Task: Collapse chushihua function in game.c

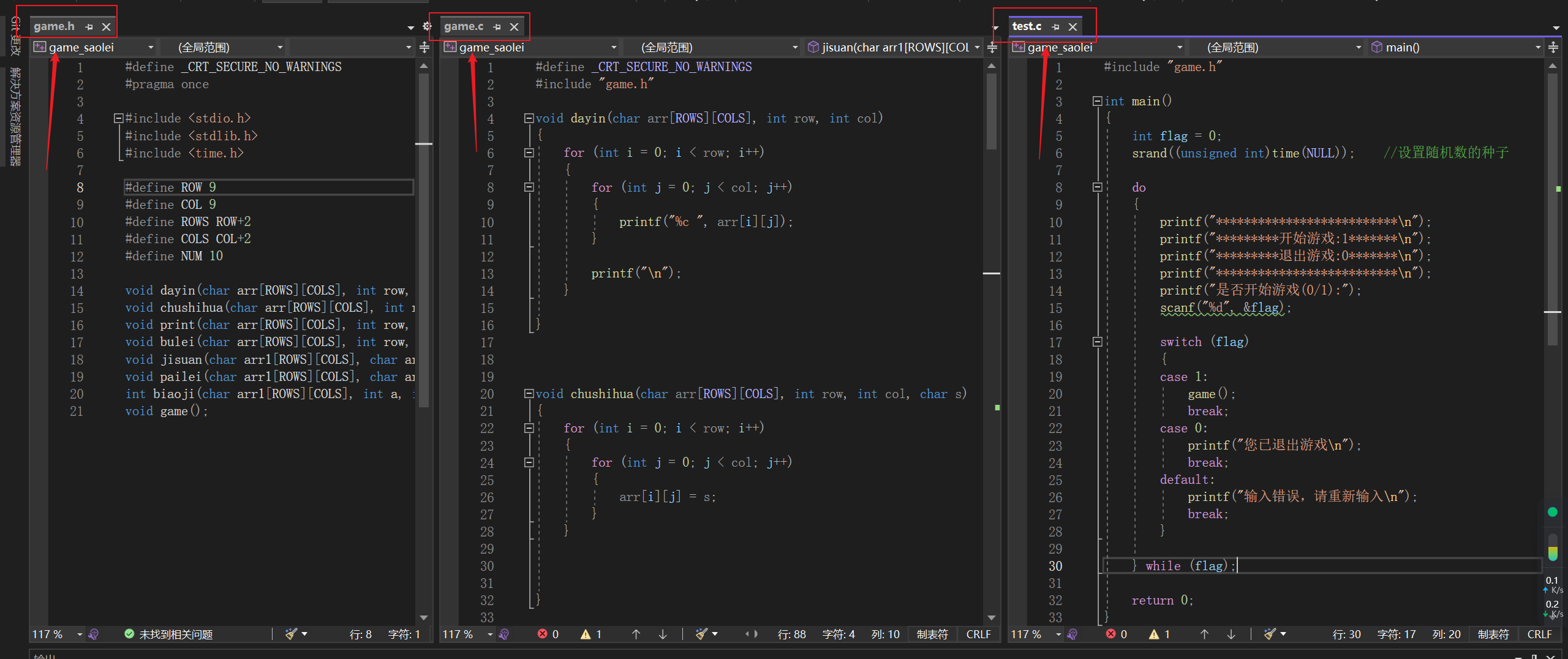Action: (529, 394)
